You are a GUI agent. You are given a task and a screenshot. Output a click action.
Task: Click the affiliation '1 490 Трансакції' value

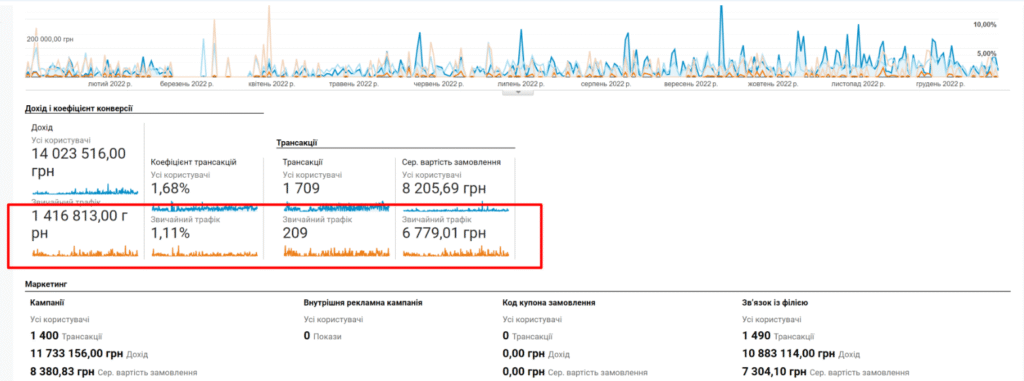(778, 337)
